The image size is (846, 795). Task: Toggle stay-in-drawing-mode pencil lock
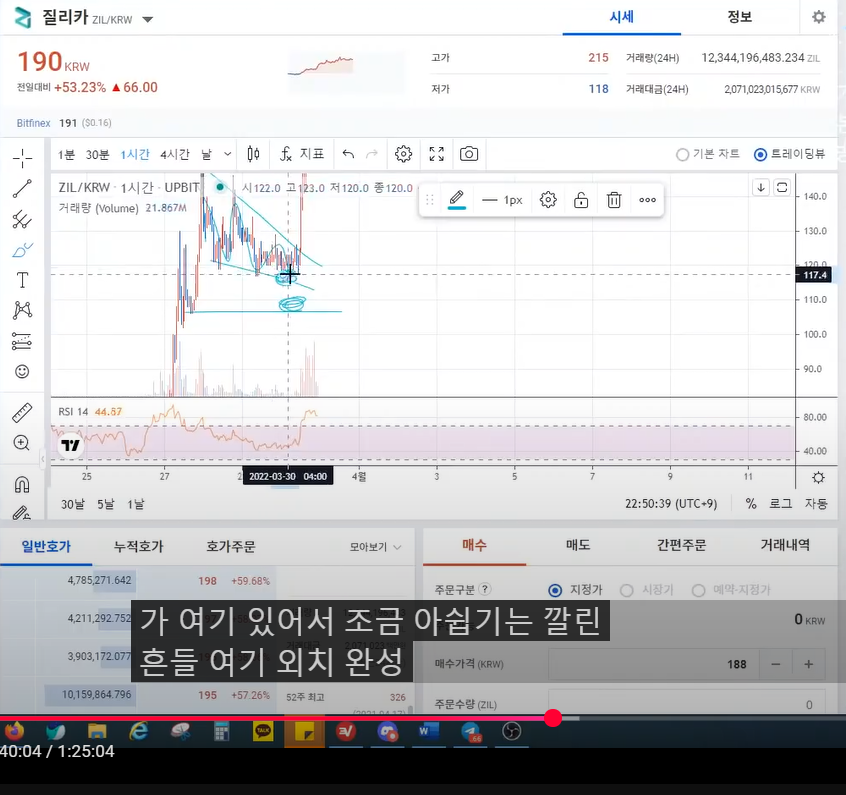22,512
